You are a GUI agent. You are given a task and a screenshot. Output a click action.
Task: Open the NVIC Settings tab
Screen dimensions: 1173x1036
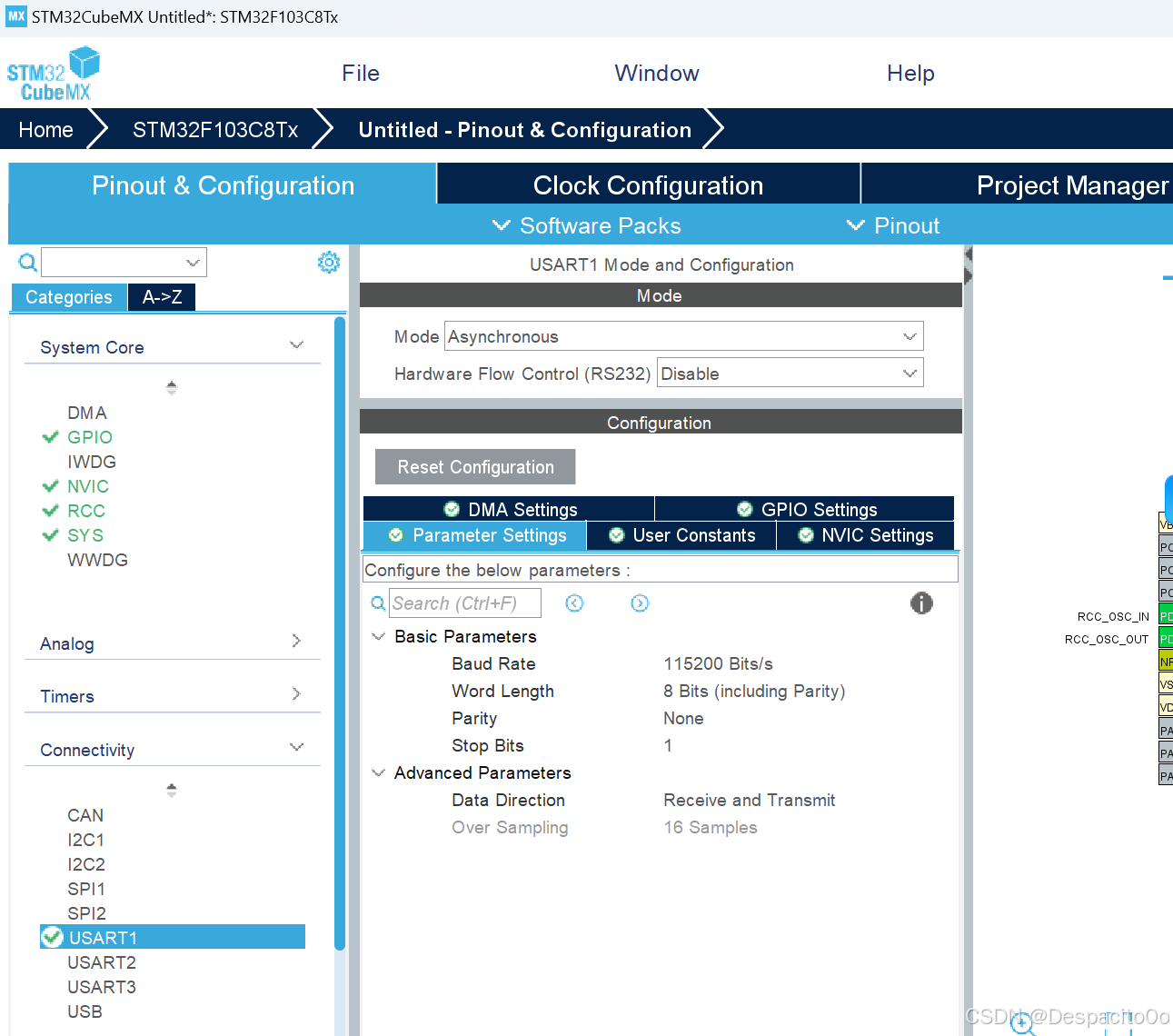(865, 535)
